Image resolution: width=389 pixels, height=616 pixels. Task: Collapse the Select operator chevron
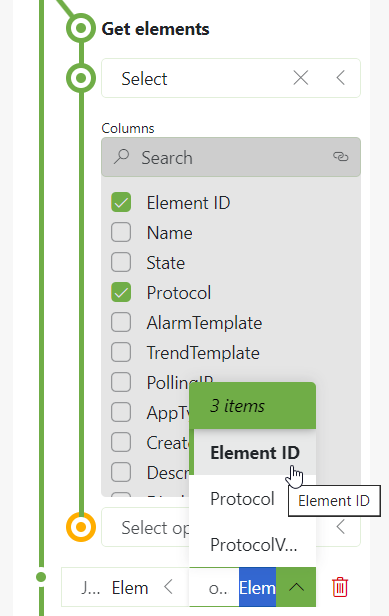tap(341, 78)
